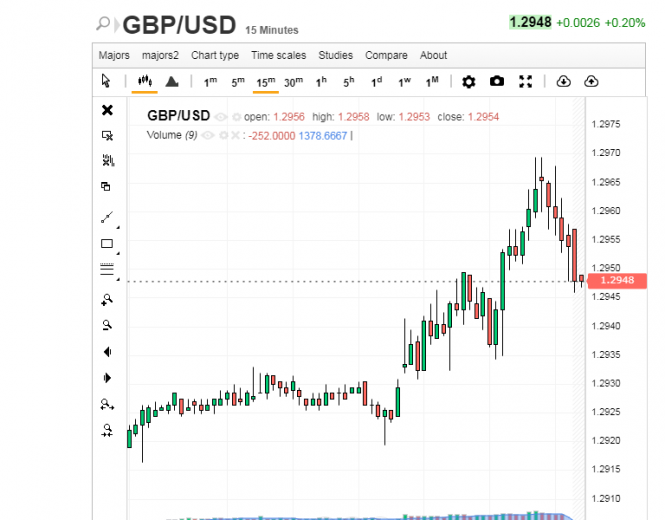
Task: Toggle GBP/USD series visibility eye icon
Action: [221, 117]
